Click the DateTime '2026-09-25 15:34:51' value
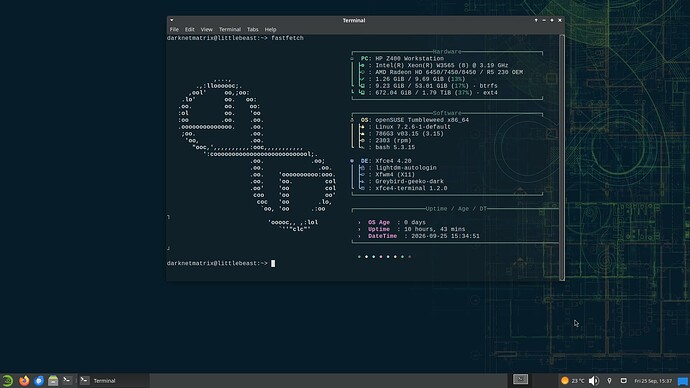Viewport: 690px width, 388px height. [445, 236]
